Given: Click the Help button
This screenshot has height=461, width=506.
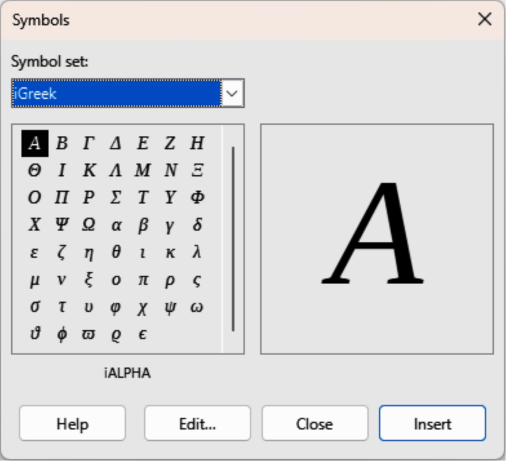Looking at the screenshot, I should click(72, 423).
